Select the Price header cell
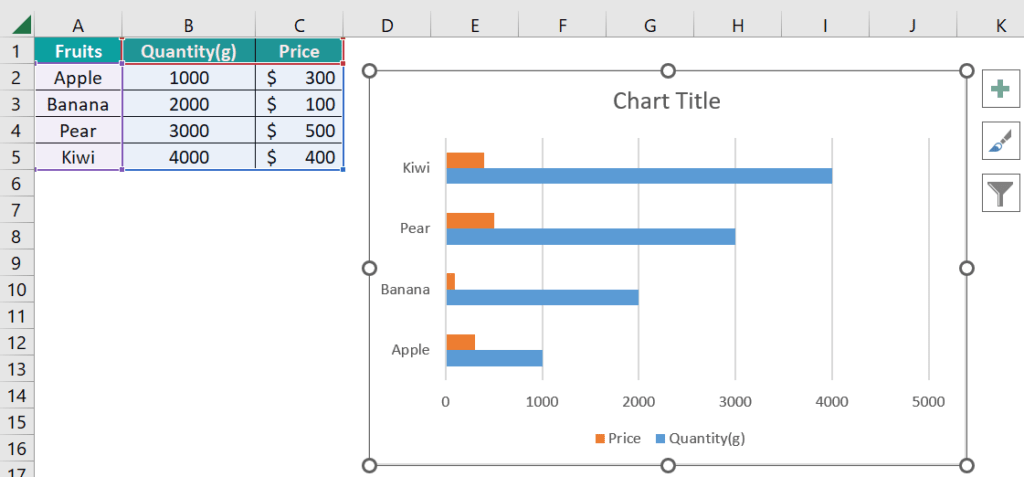Viewport: 1024px width, 477px height. [299, 51]
